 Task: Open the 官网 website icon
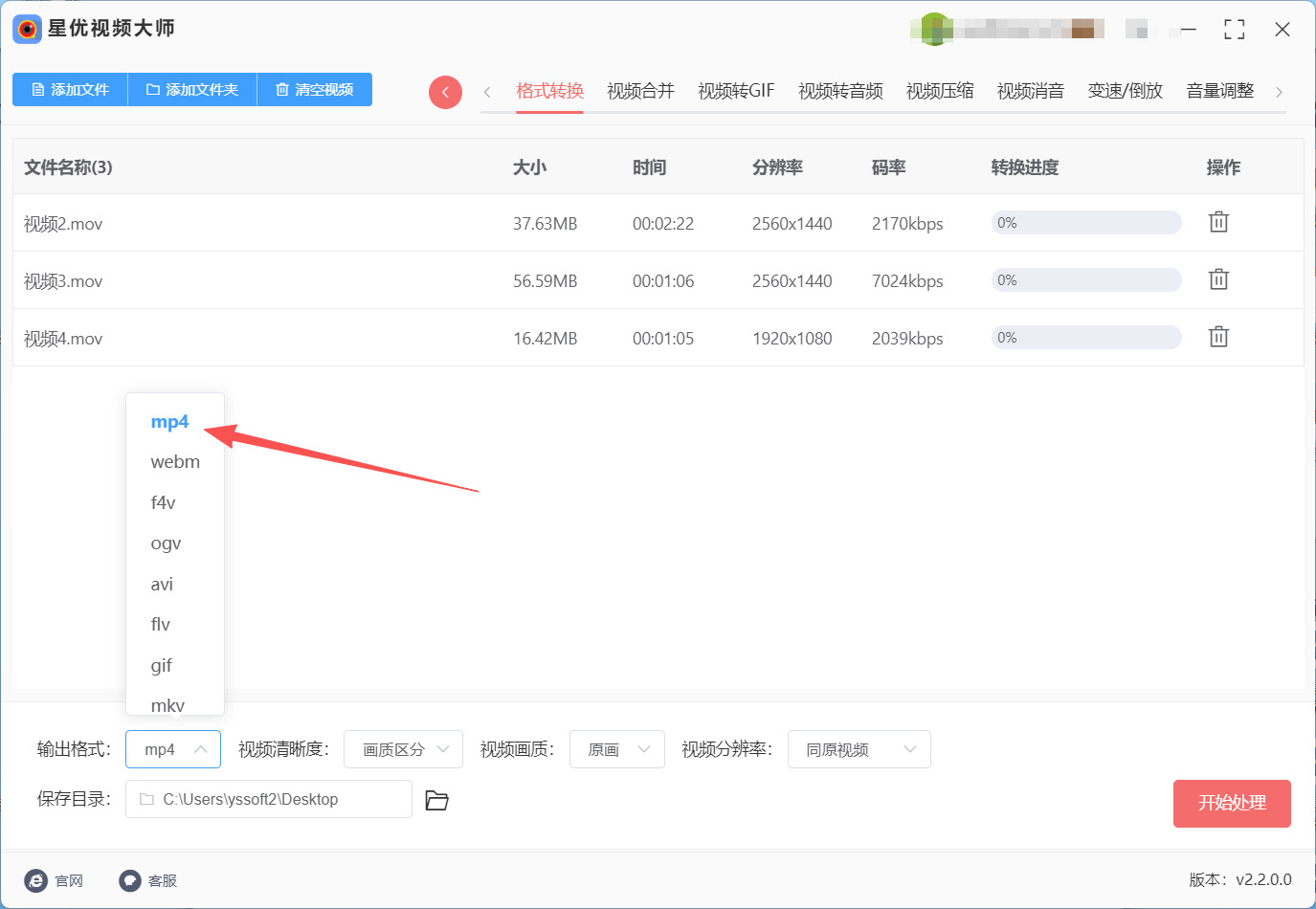(x=36, y=880)
